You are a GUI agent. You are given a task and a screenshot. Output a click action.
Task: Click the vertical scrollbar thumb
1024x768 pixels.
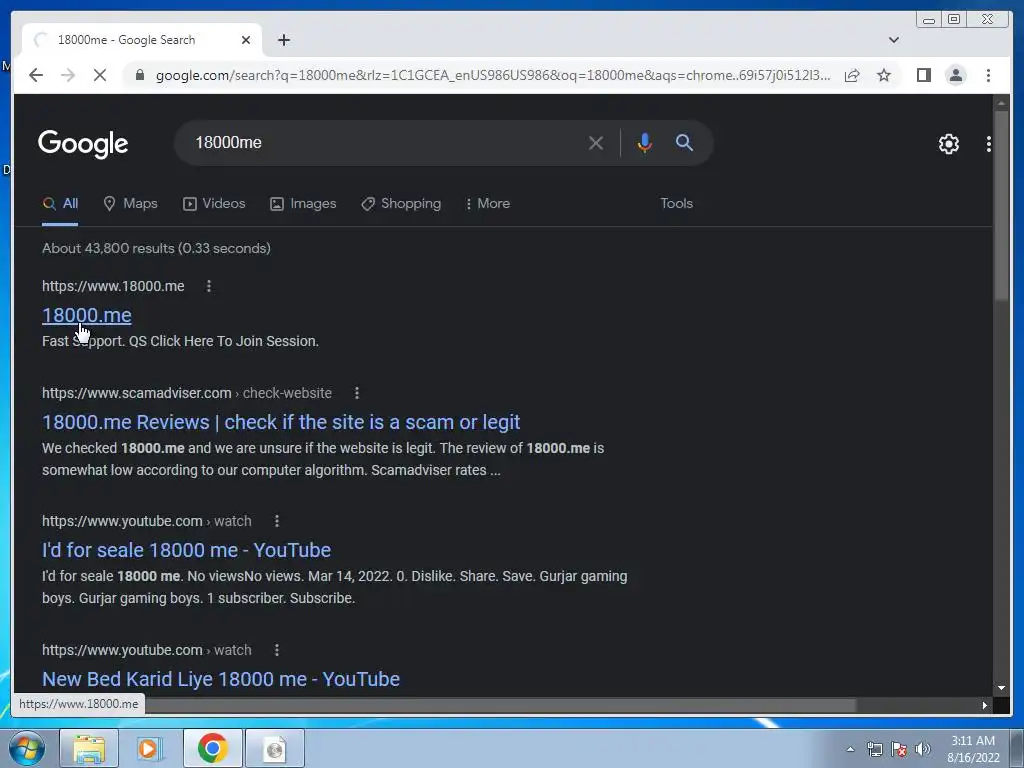[x=1000, y=205]
